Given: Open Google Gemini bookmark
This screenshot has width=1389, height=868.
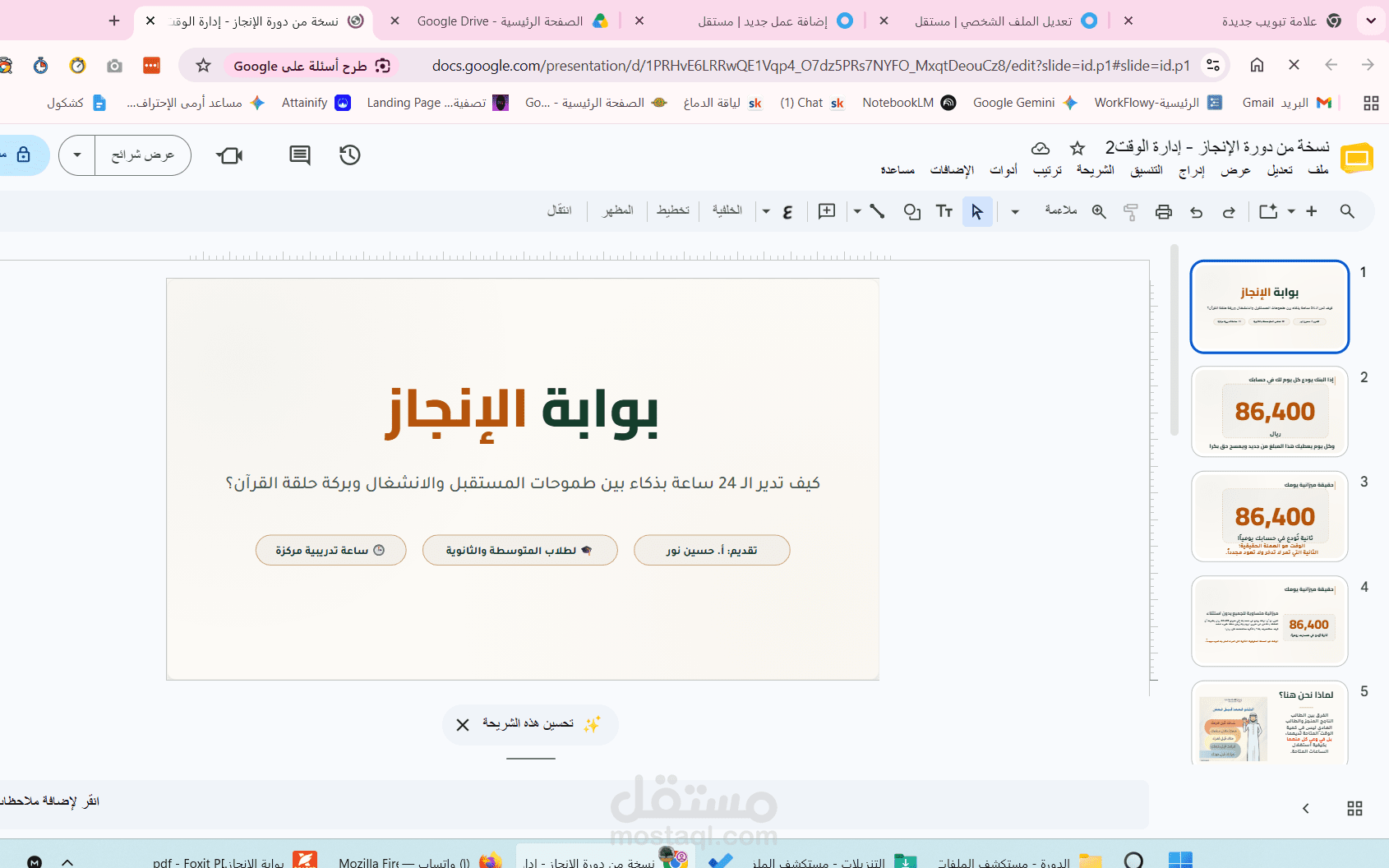Looking at the screenshot, I should (1025, 103).
